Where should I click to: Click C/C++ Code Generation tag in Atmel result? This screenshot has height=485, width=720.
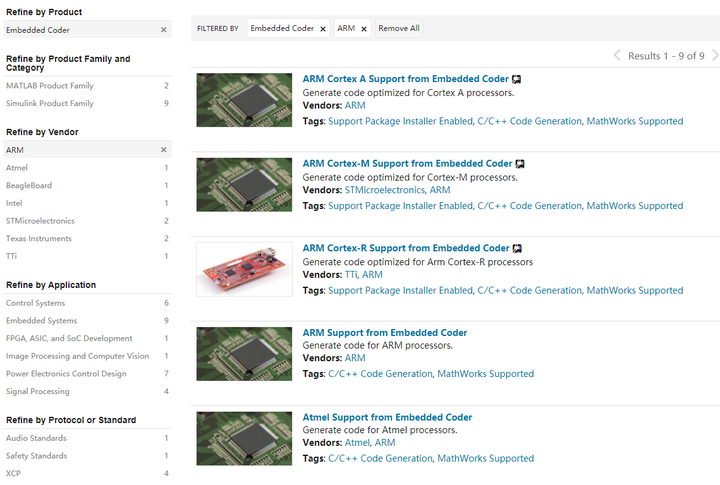click(x=380, y=458)
